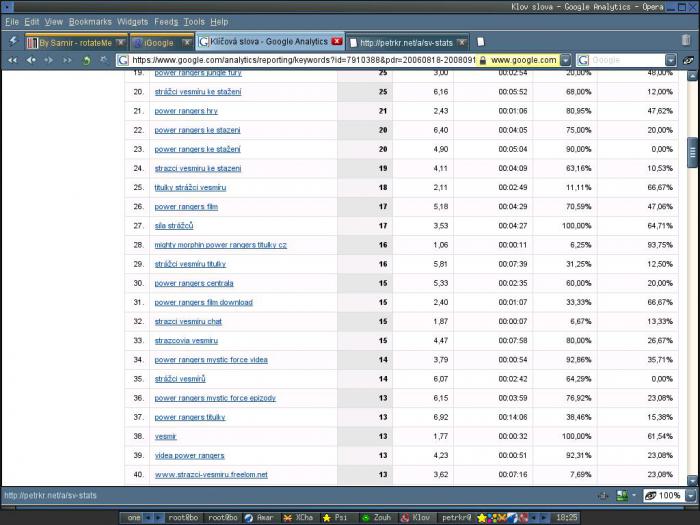Open keyword link 'power rangers centrala'
The height and width of the screenshot is (525, 700).
[x=194, y=283]
